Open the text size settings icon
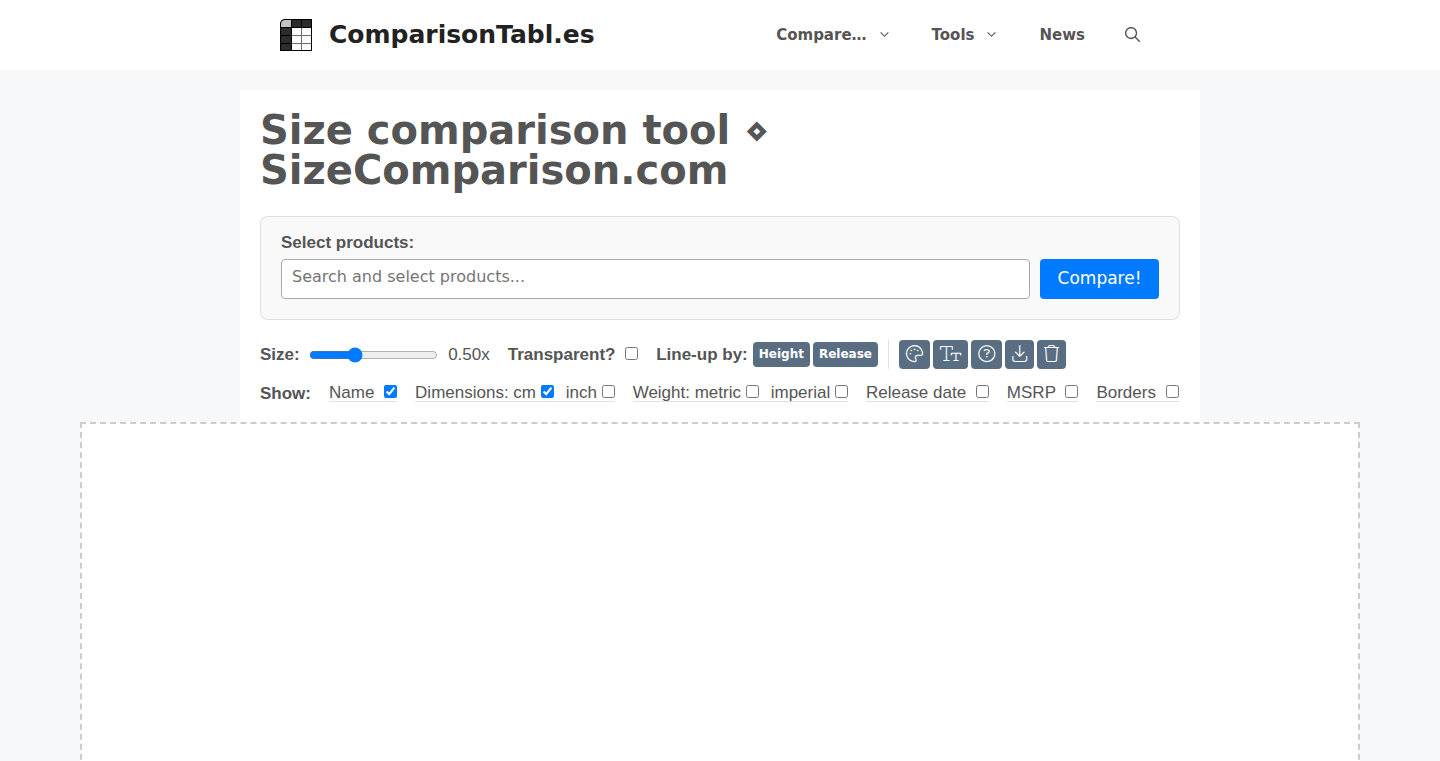 click(951, 354)
